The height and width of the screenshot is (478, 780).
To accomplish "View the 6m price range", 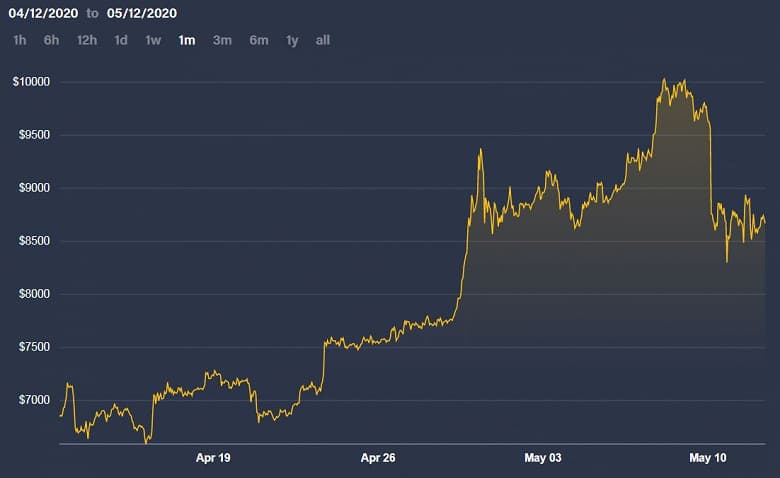I will [258, 40].
